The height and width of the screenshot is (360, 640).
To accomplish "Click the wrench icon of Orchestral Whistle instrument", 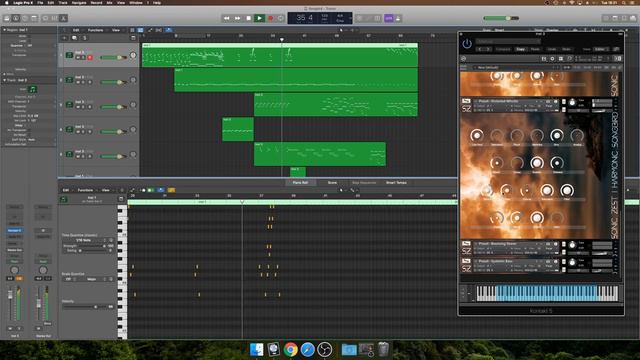I will click(466, 101).
